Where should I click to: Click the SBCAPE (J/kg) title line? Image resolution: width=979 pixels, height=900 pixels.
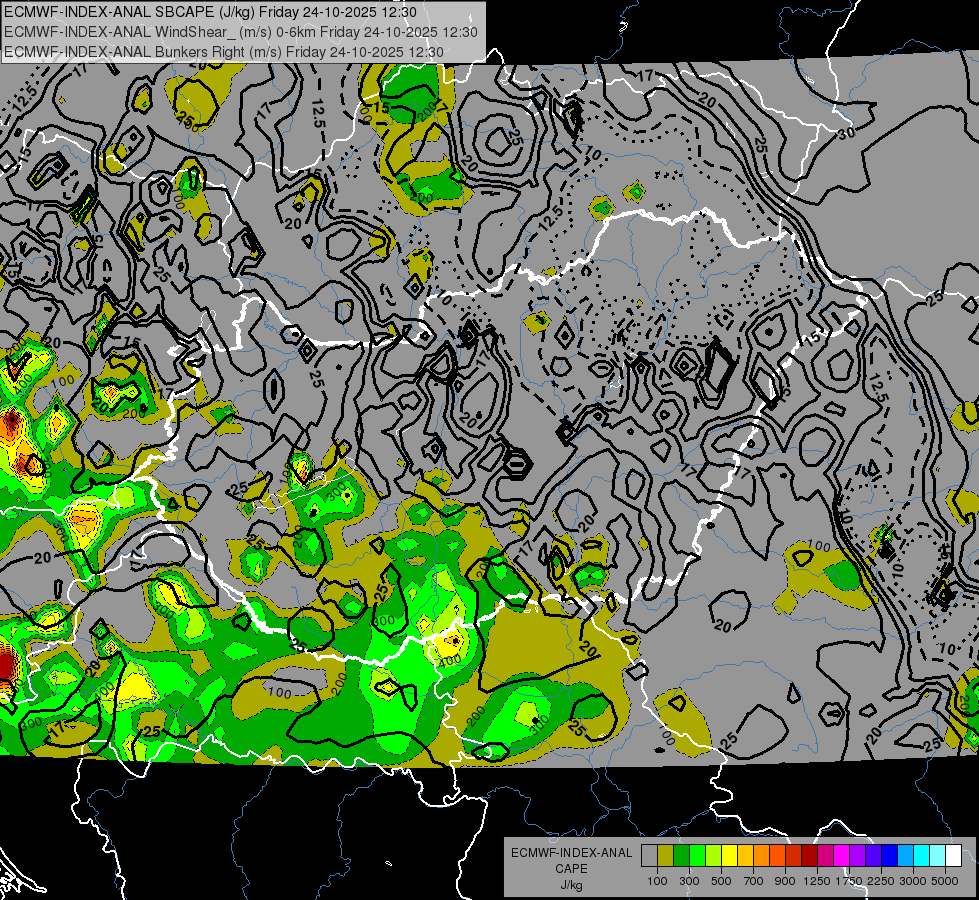click(210, 12)
